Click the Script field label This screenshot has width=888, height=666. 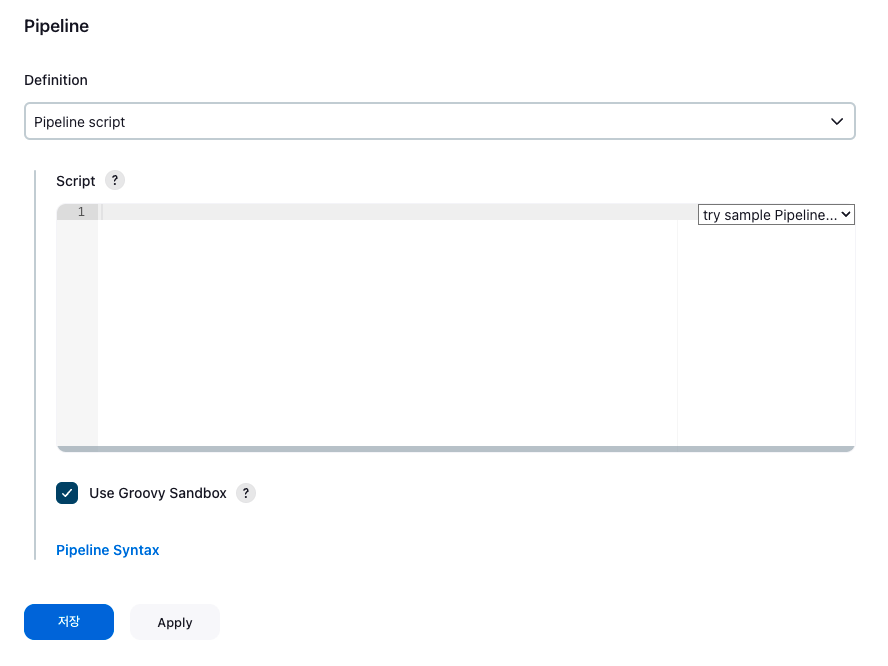click(x=75, y=181)
